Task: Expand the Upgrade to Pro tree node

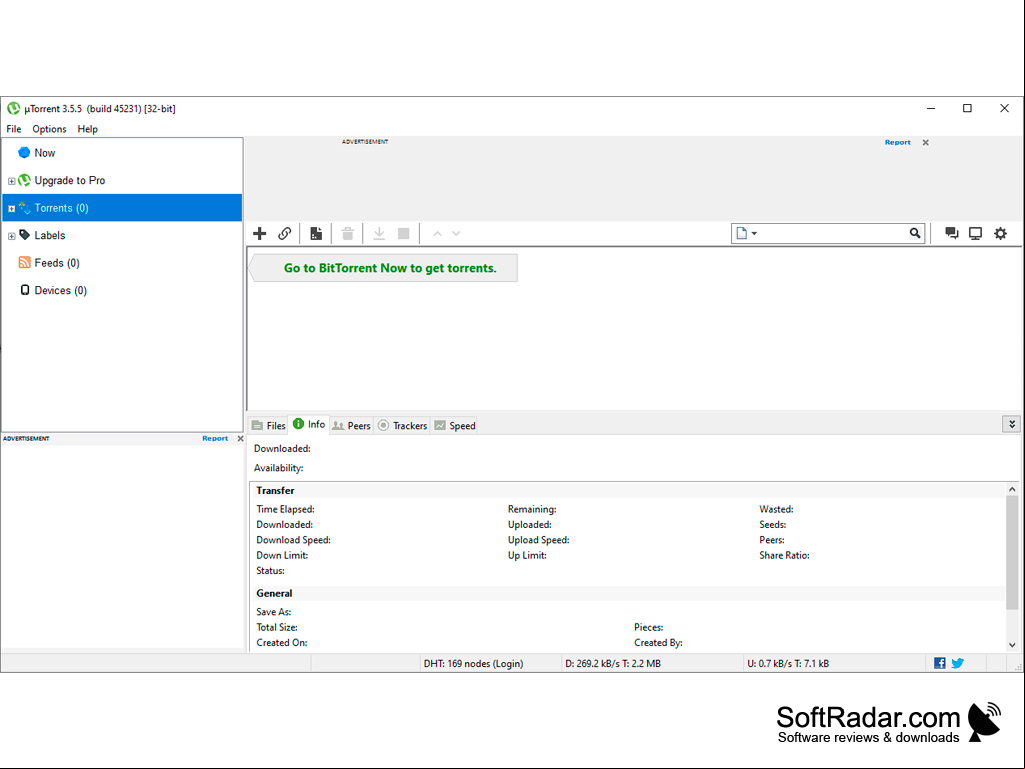Action: (x=11, y=181)
